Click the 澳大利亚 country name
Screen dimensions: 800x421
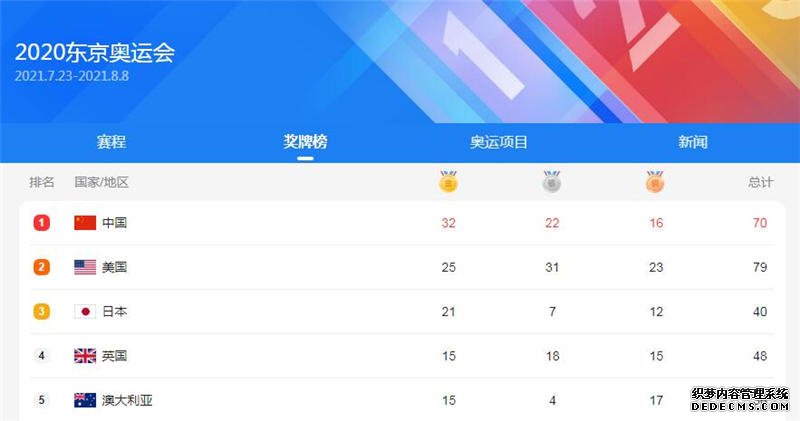[x=127, y=400]
